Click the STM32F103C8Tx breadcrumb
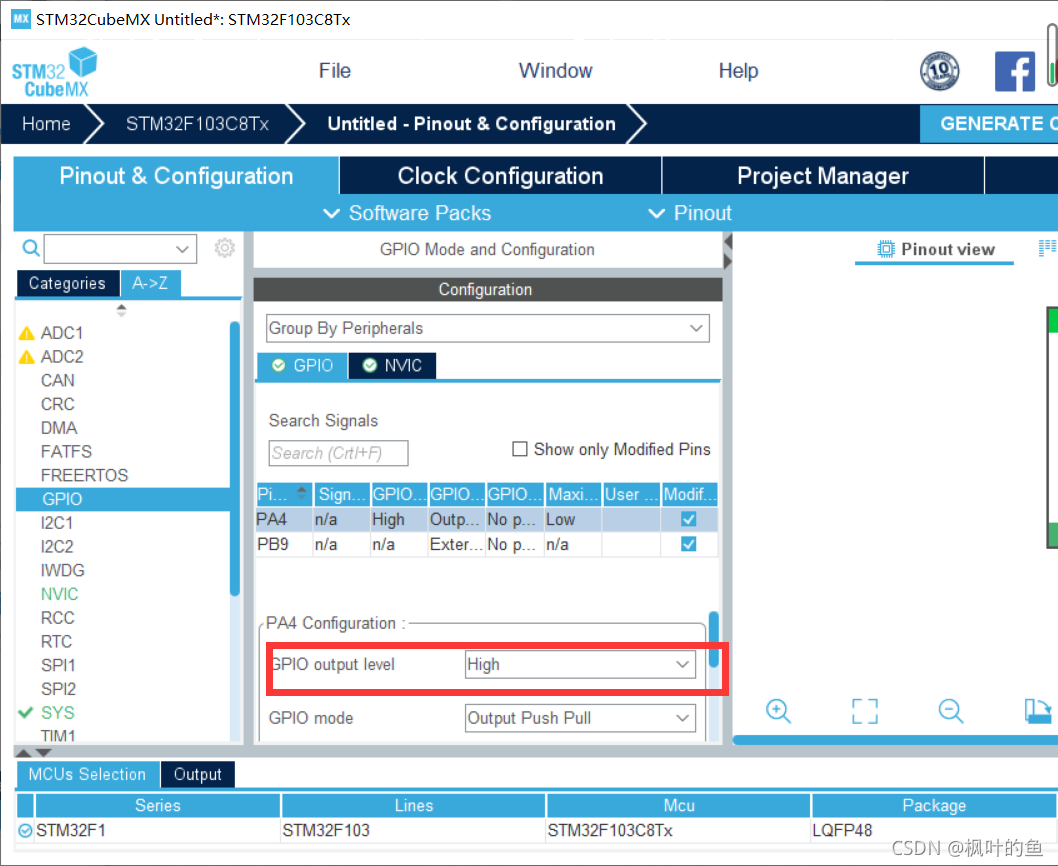 coord(197,124)
